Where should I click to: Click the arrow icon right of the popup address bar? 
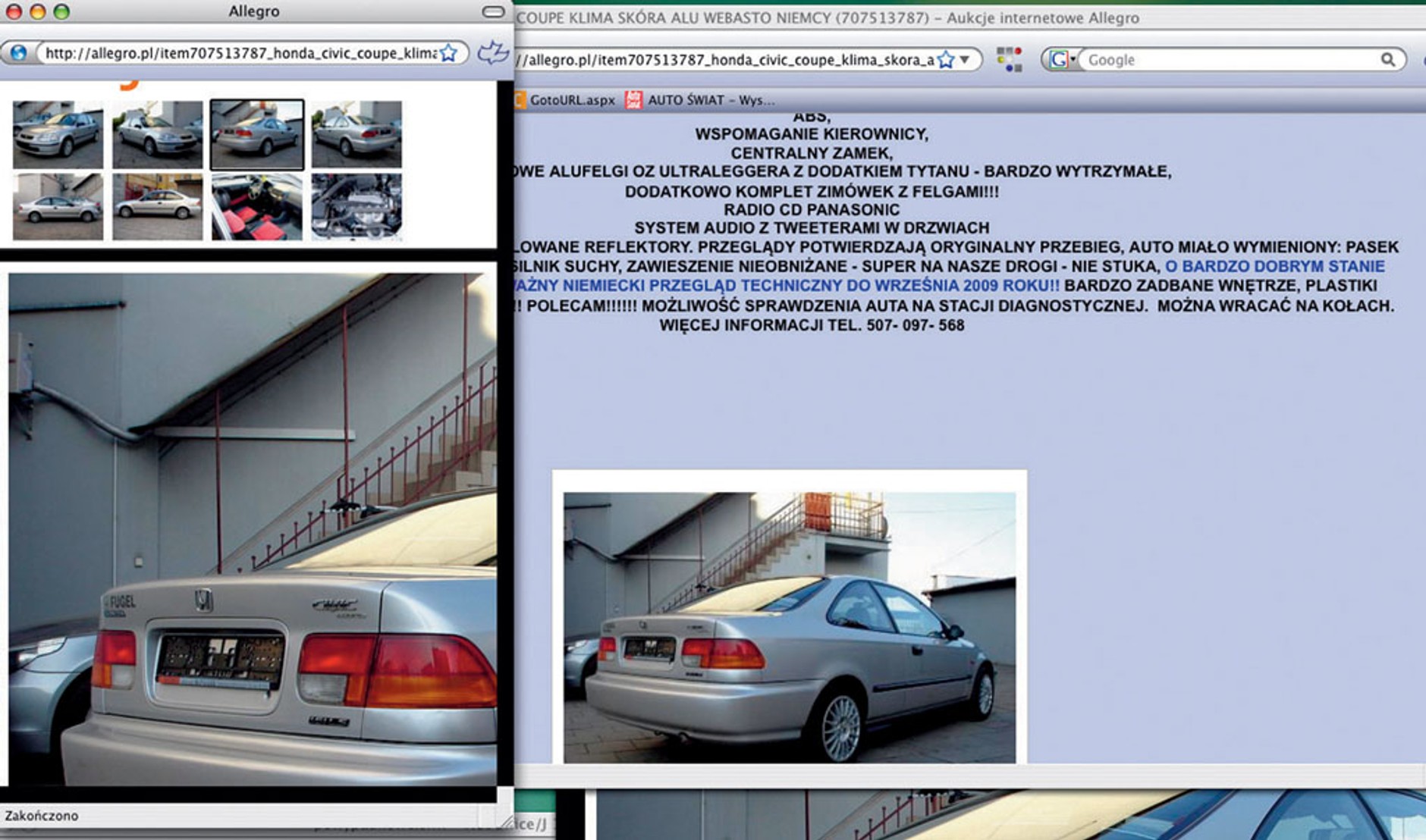coord(493,53)
